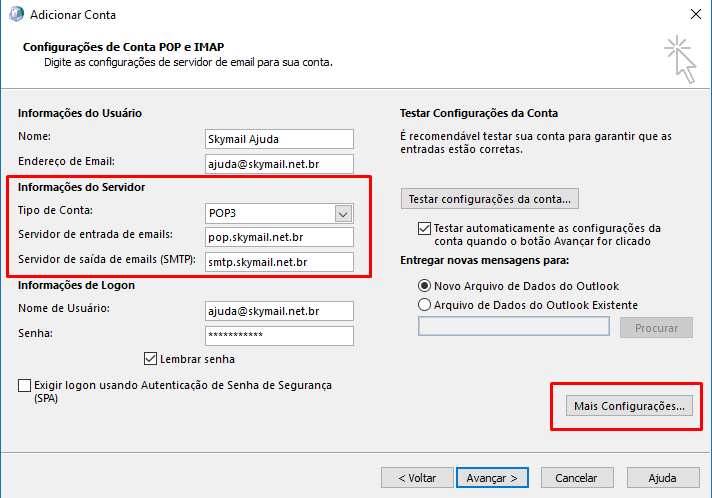Viewport: 712px width, 498px height.
Task: Click the cursor wizard graphic icon
Action: (x=680, y=59)
